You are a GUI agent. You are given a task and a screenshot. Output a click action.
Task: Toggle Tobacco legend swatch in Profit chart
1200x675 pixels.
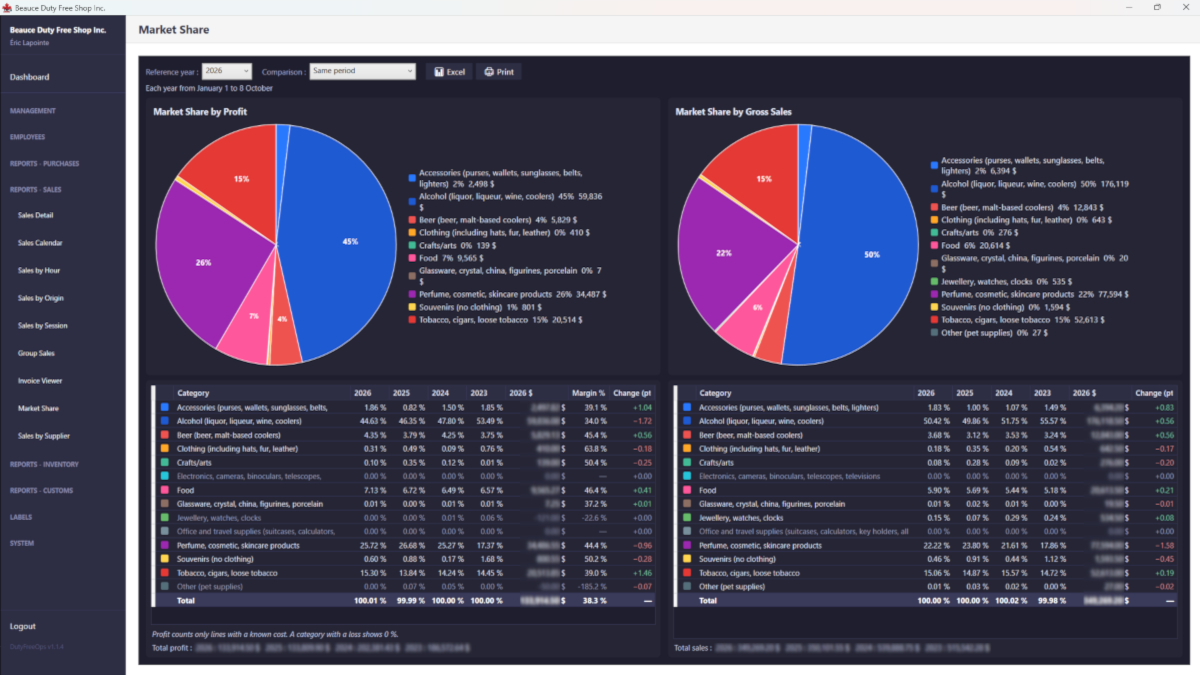[x=412, y=320]
